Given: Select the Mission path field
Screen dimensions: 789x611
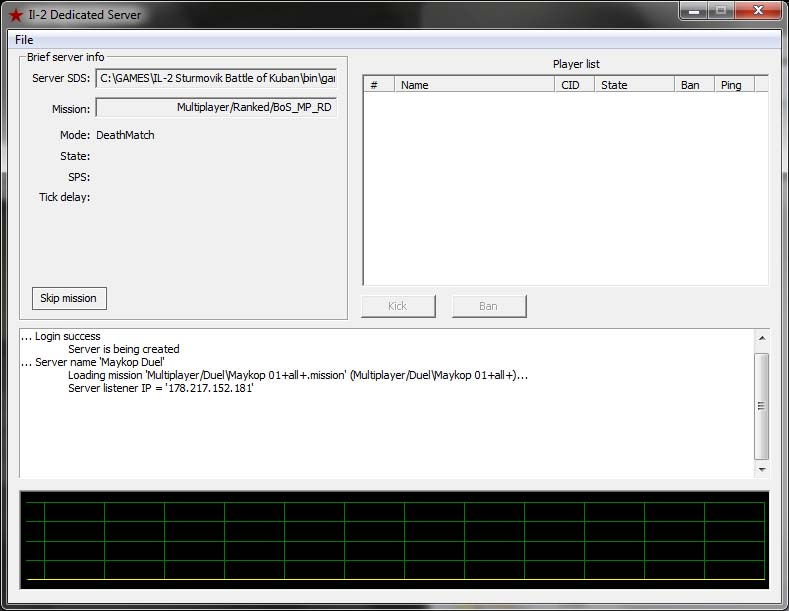Looking at the screenshot, I should click(216, 107).
